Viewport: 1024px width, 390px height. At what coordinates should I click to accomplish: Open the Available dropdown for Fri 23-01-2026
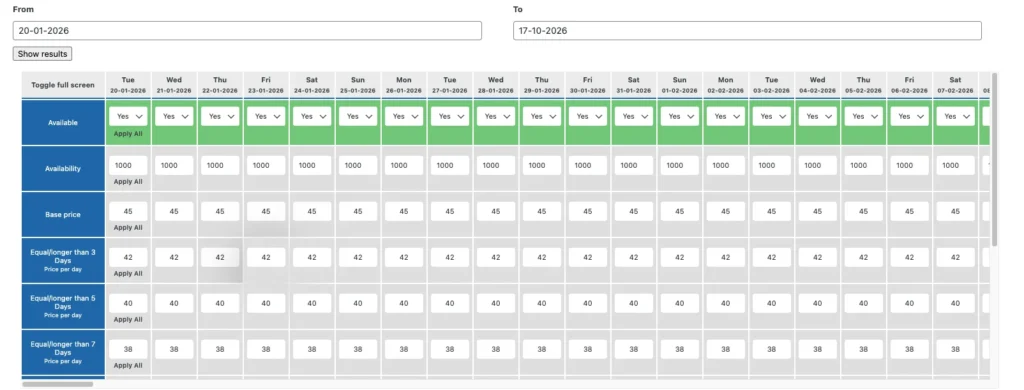[266, 116]
